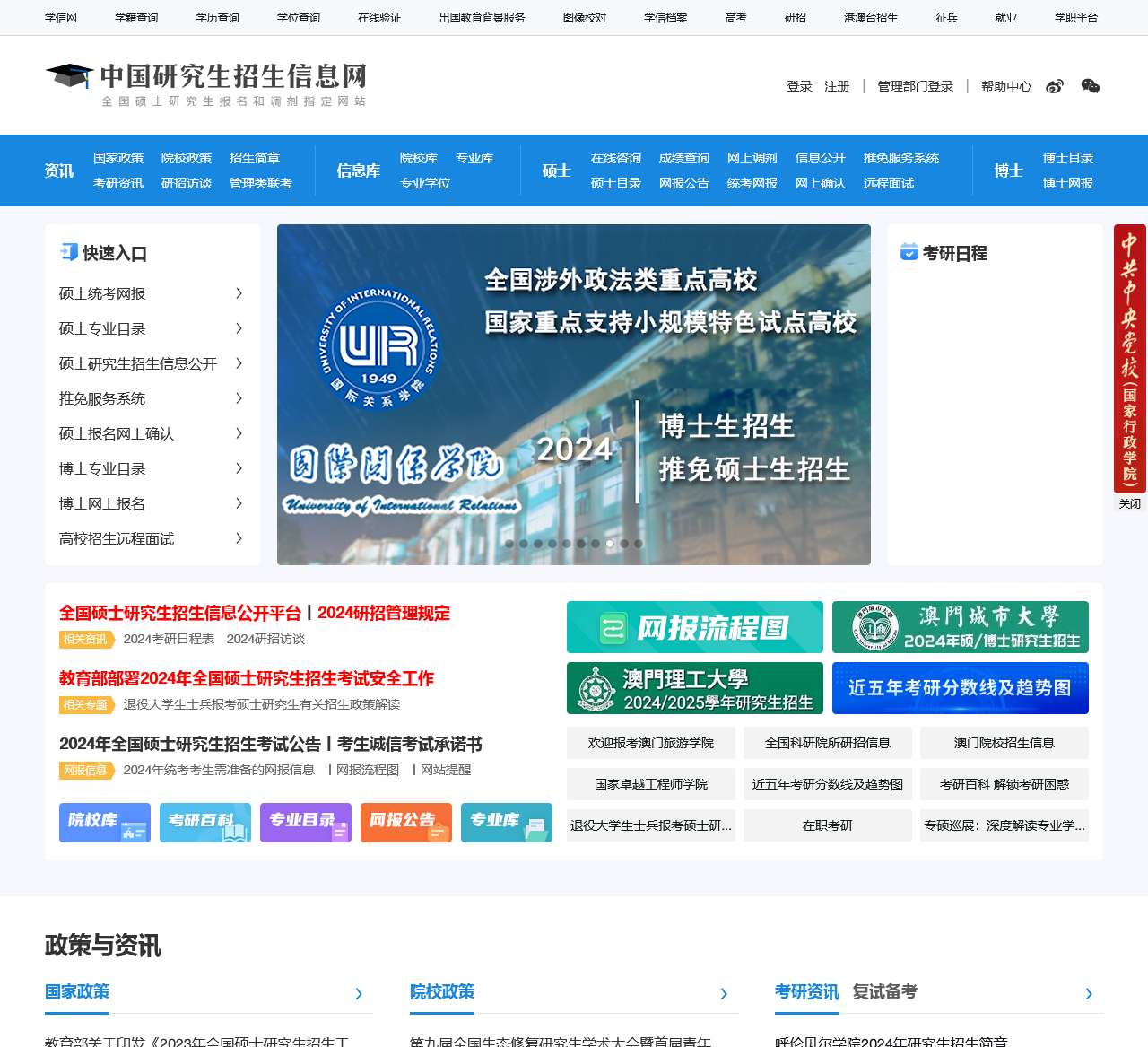Screen dimensions: 1148x1047
Task: Close the 中共中央党校 side banner
Action: tap(1128, 503)
